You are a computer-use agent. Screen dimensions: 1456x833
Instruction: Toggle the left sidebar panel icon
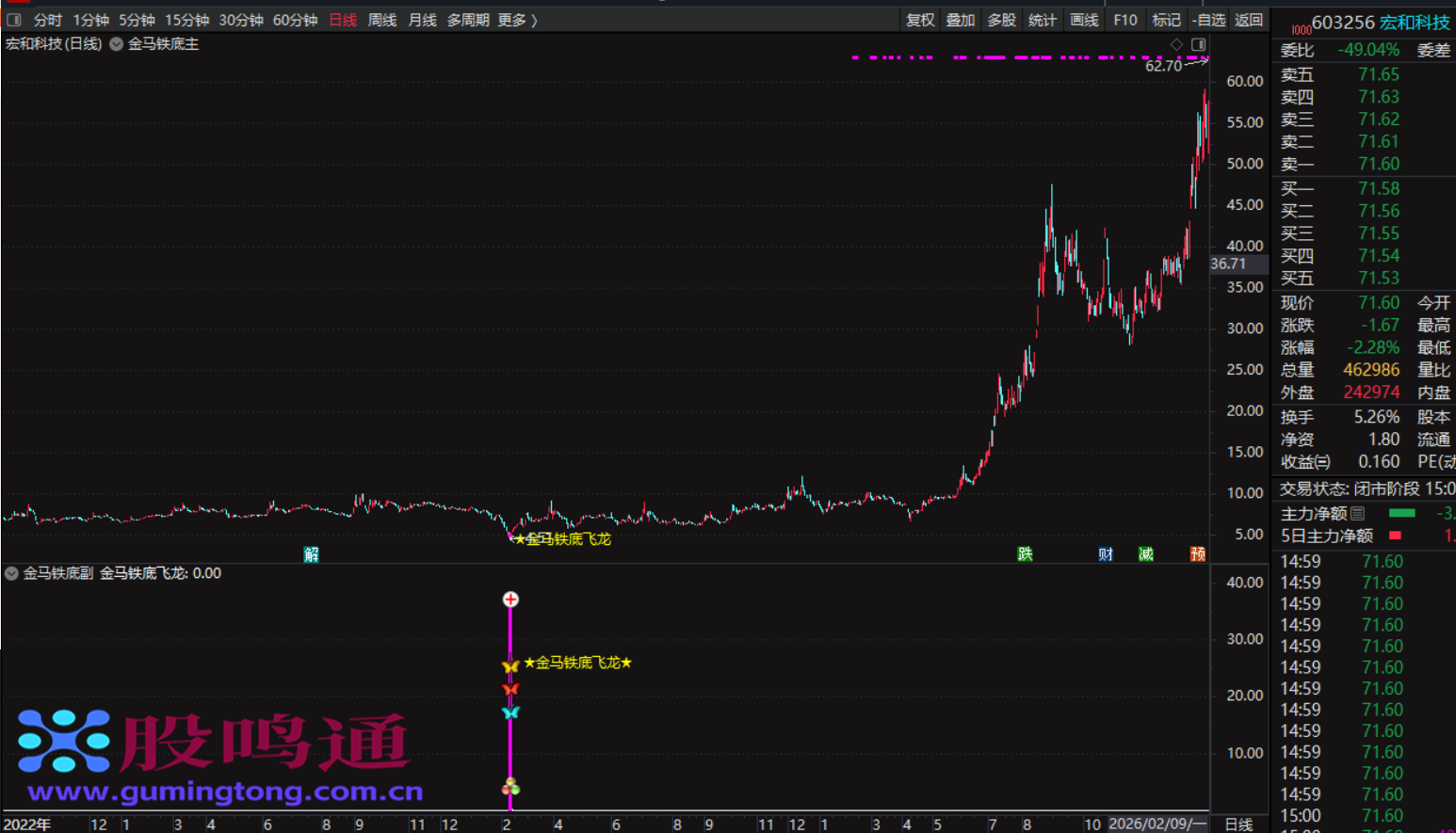13,20
